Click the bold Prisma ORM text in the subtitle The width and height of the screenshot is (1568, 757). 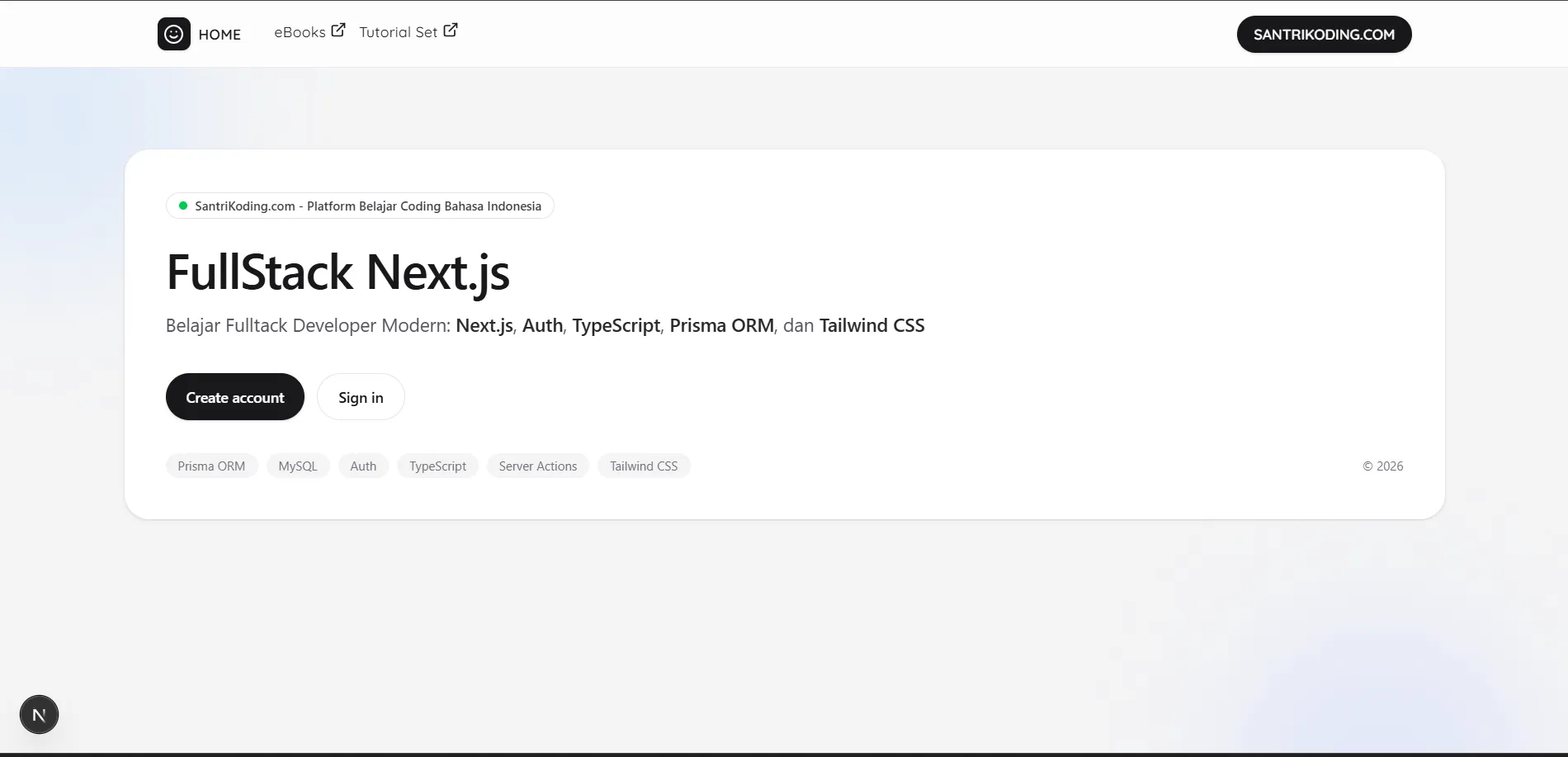click(721, 325)
